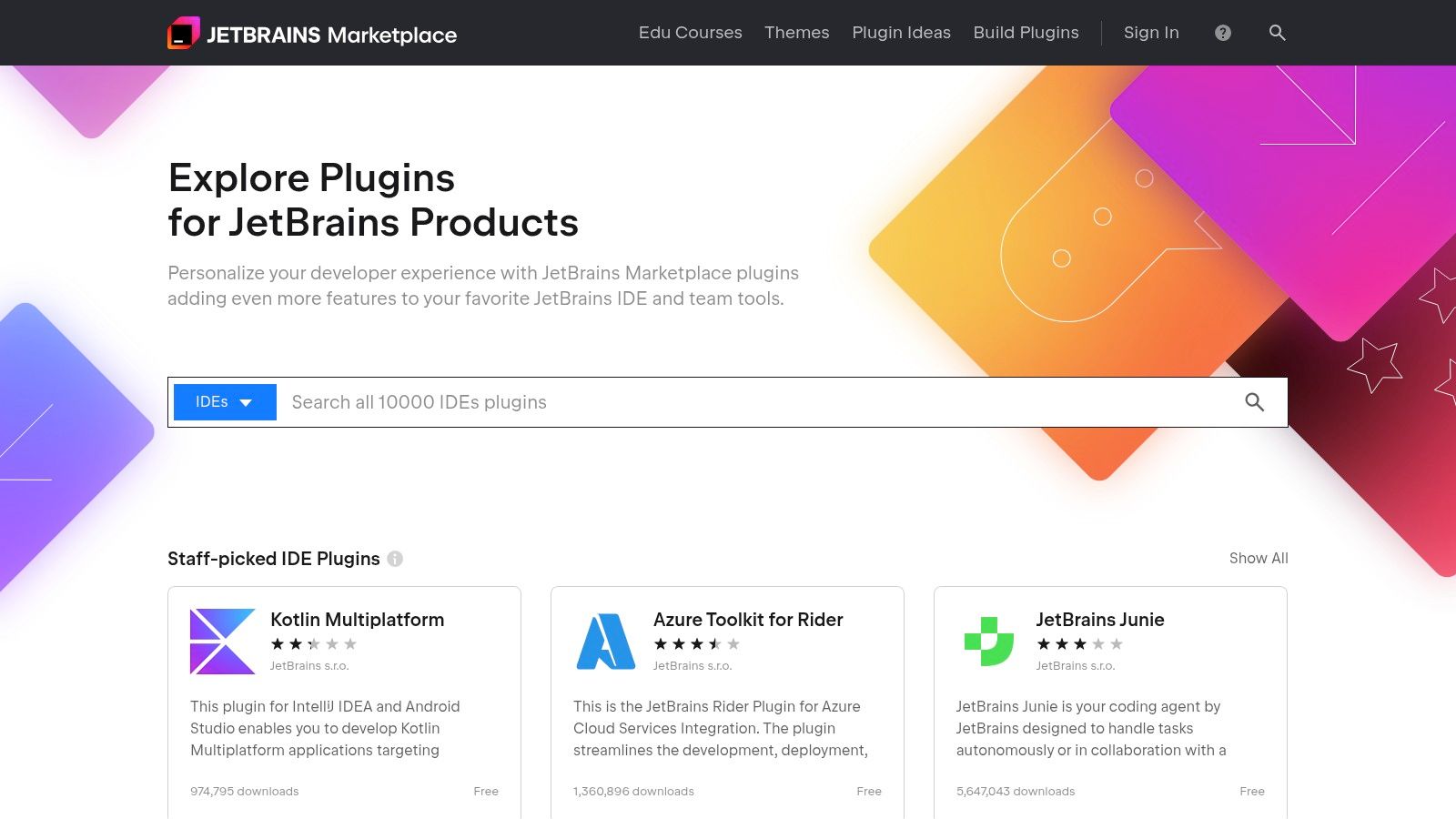The height and width of the screenshot is (819, 1456).
Task: Expand the IDEs dropdown arrow
Action: tap(246, 401)
